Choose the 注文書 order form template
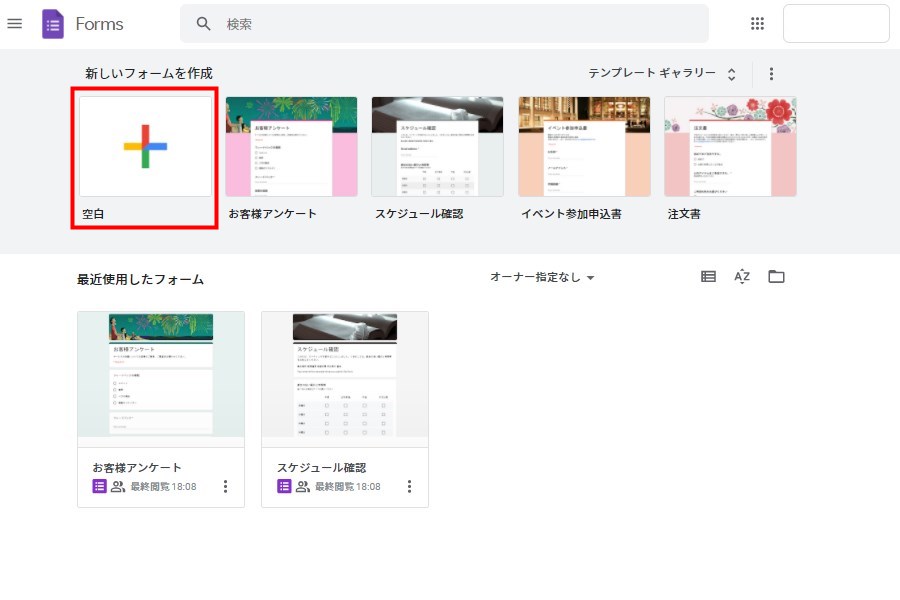Screen dimensions: 900x600 [x=730, y=147]
